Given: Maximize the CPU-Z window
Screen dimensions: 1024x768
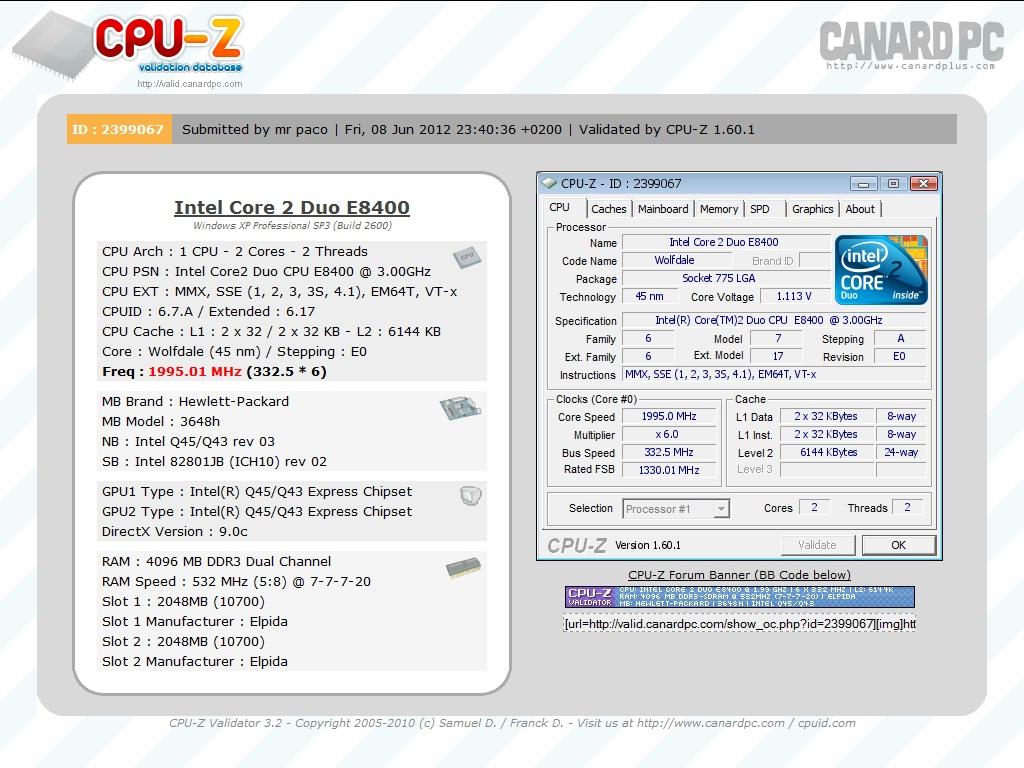Looking at the screenshot, I should point(893,184).
